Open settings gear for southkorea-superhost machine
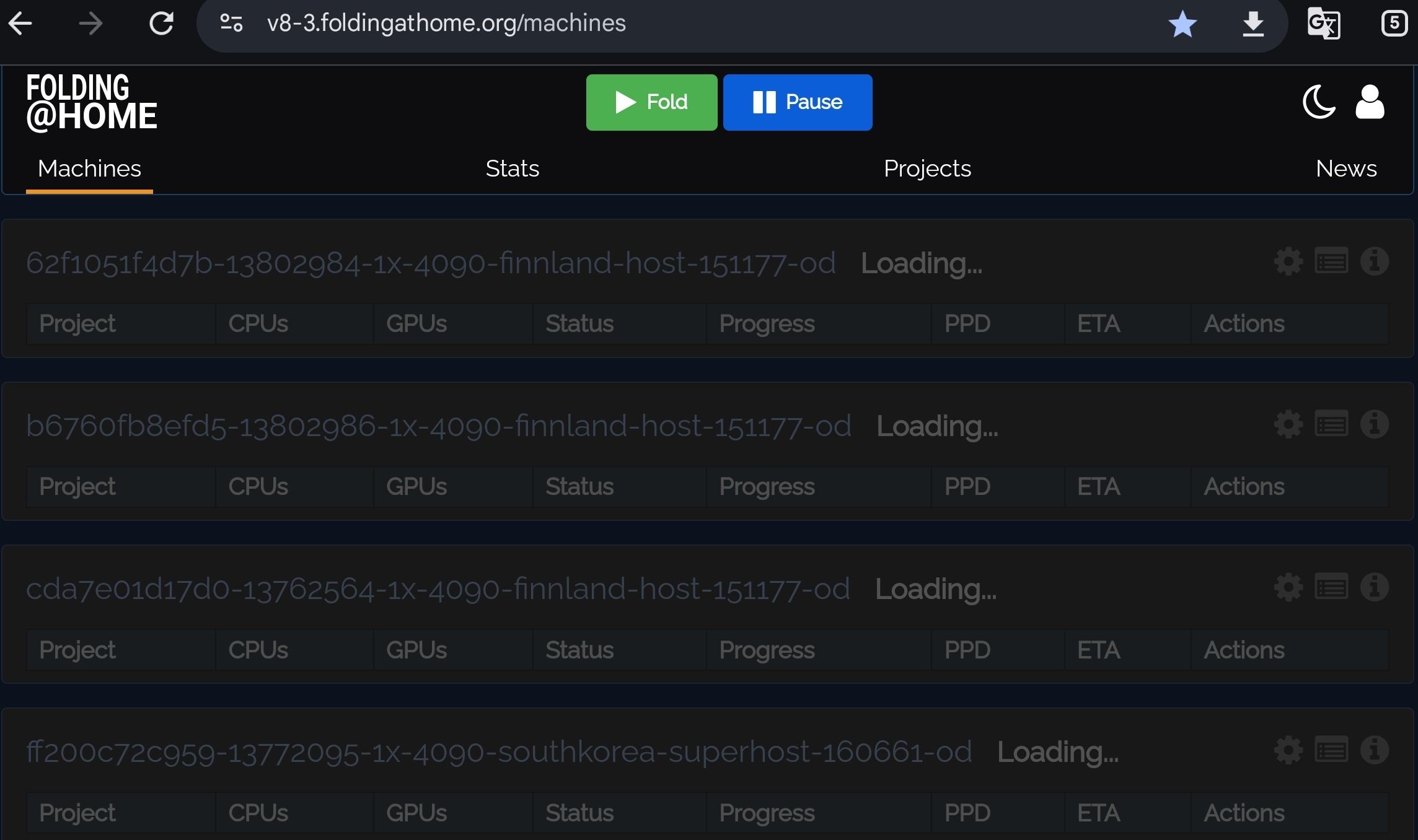1418x840 pixels. [x=1288, y=750]
